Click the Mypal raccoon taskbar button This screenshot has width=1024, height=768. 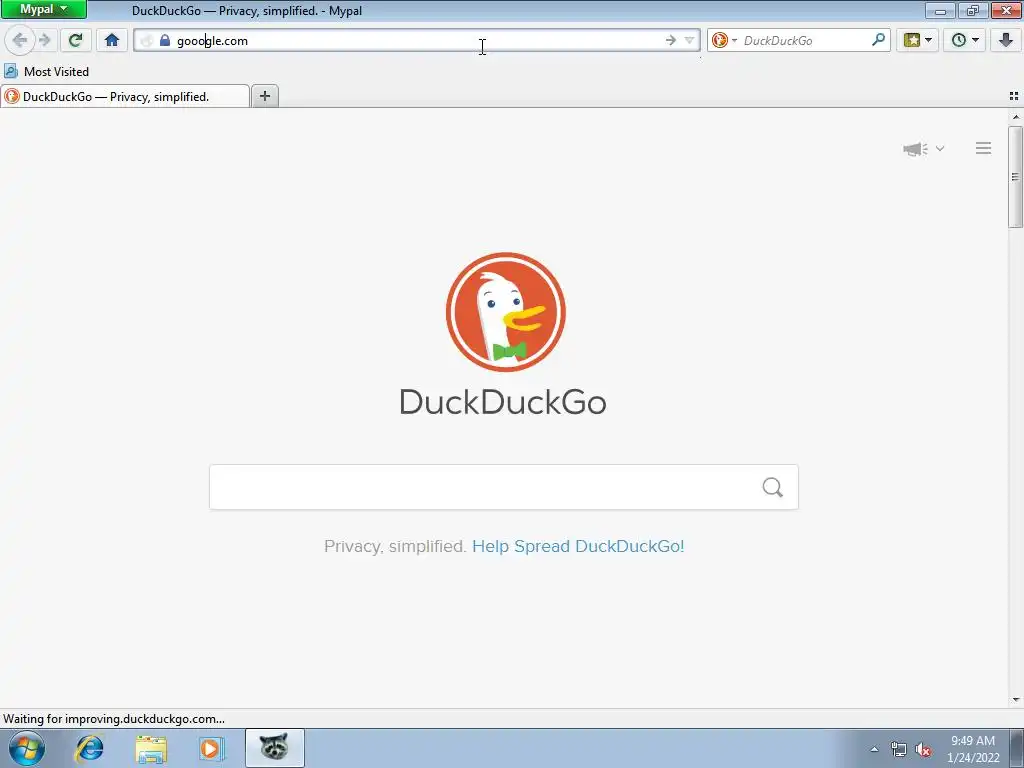(x=274, y=748)
